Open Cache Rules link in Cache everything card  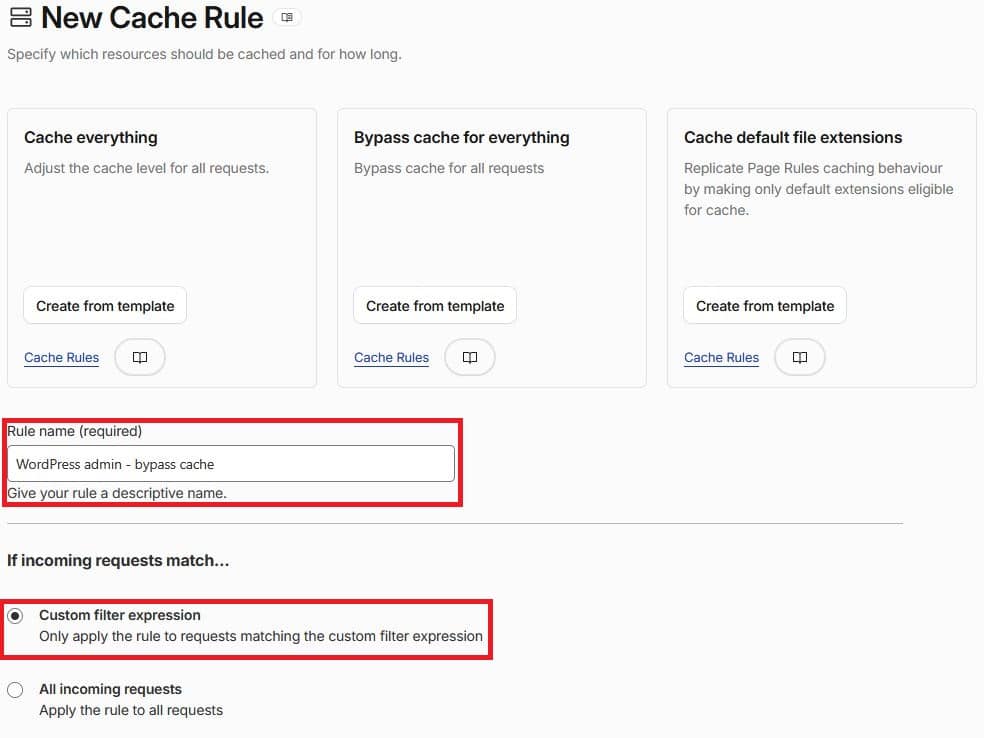[62, 358]
